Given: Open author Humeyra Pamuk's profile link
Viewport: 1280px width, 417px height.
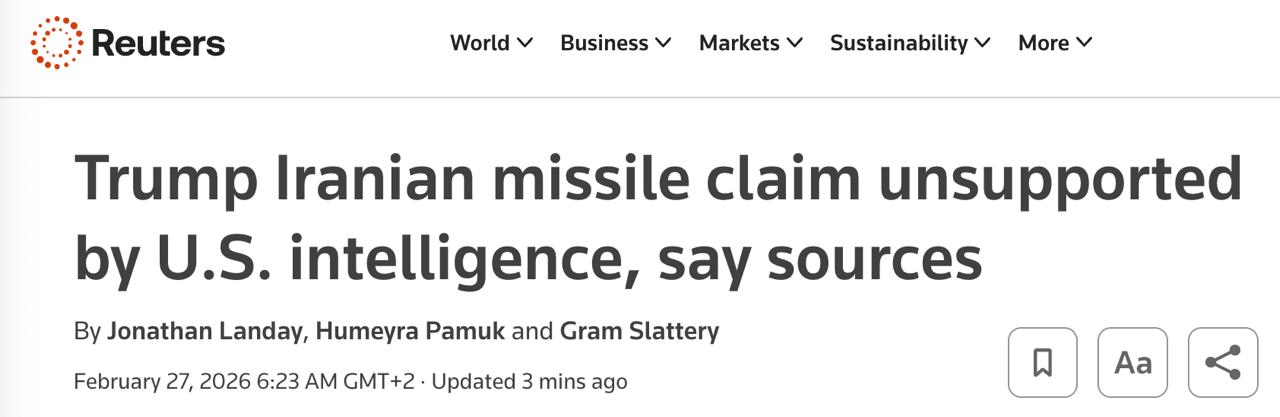Looking at the screenshot, I should coord(410,331).
